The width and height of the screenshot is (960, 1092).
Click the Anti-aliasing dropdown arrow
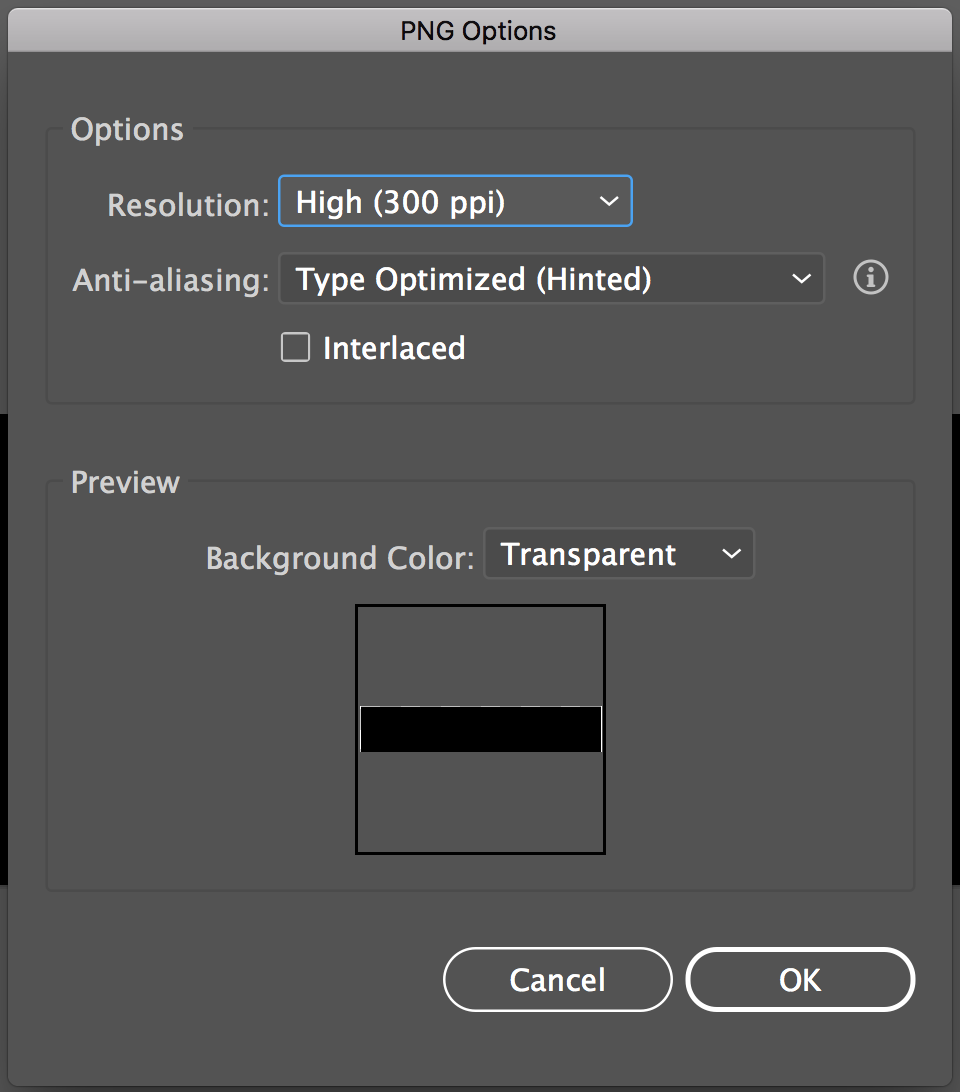point(801,279)
